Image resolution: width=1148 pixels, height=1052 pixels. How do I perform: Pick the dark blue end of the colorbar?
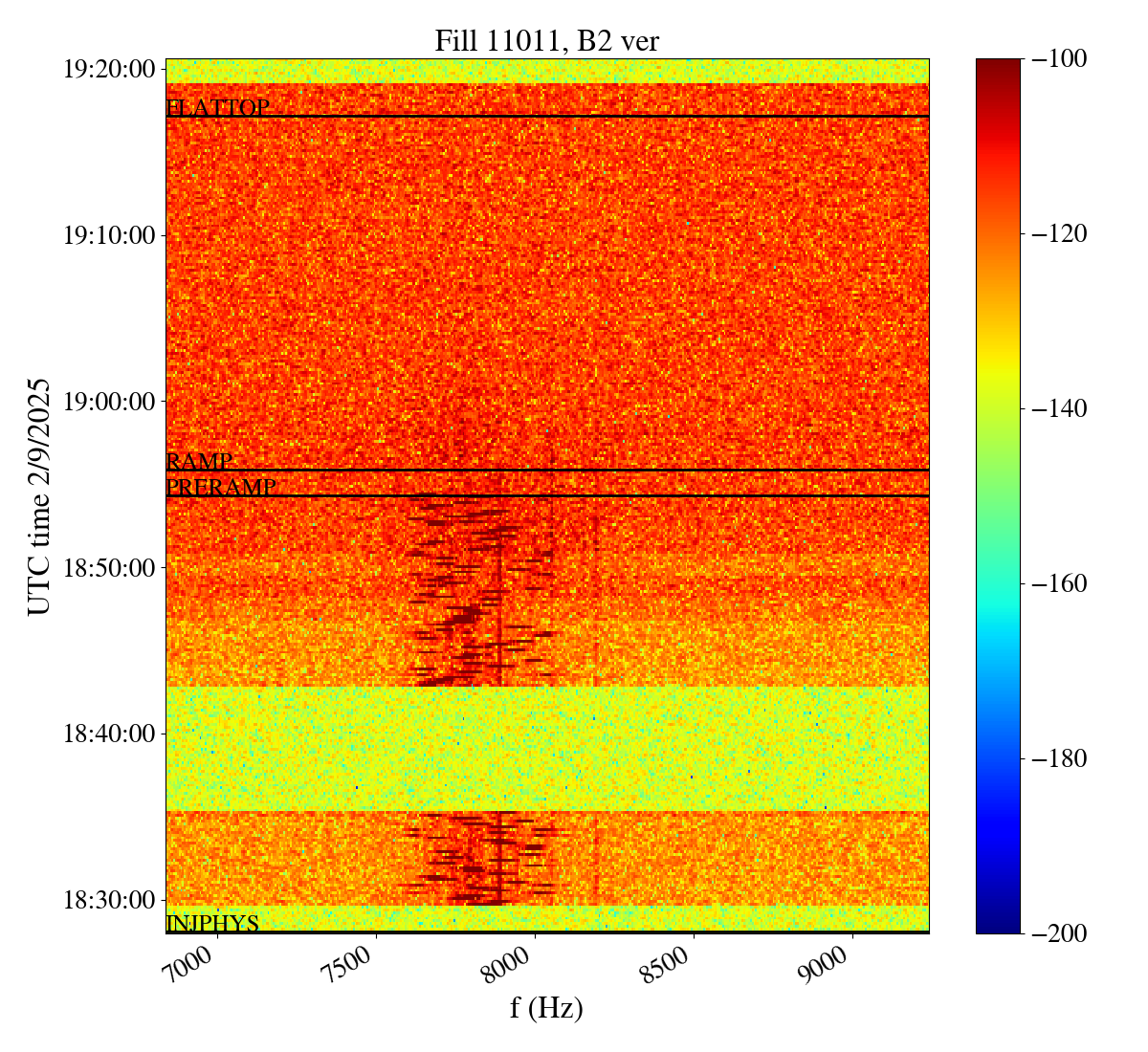tap(998, 923)
